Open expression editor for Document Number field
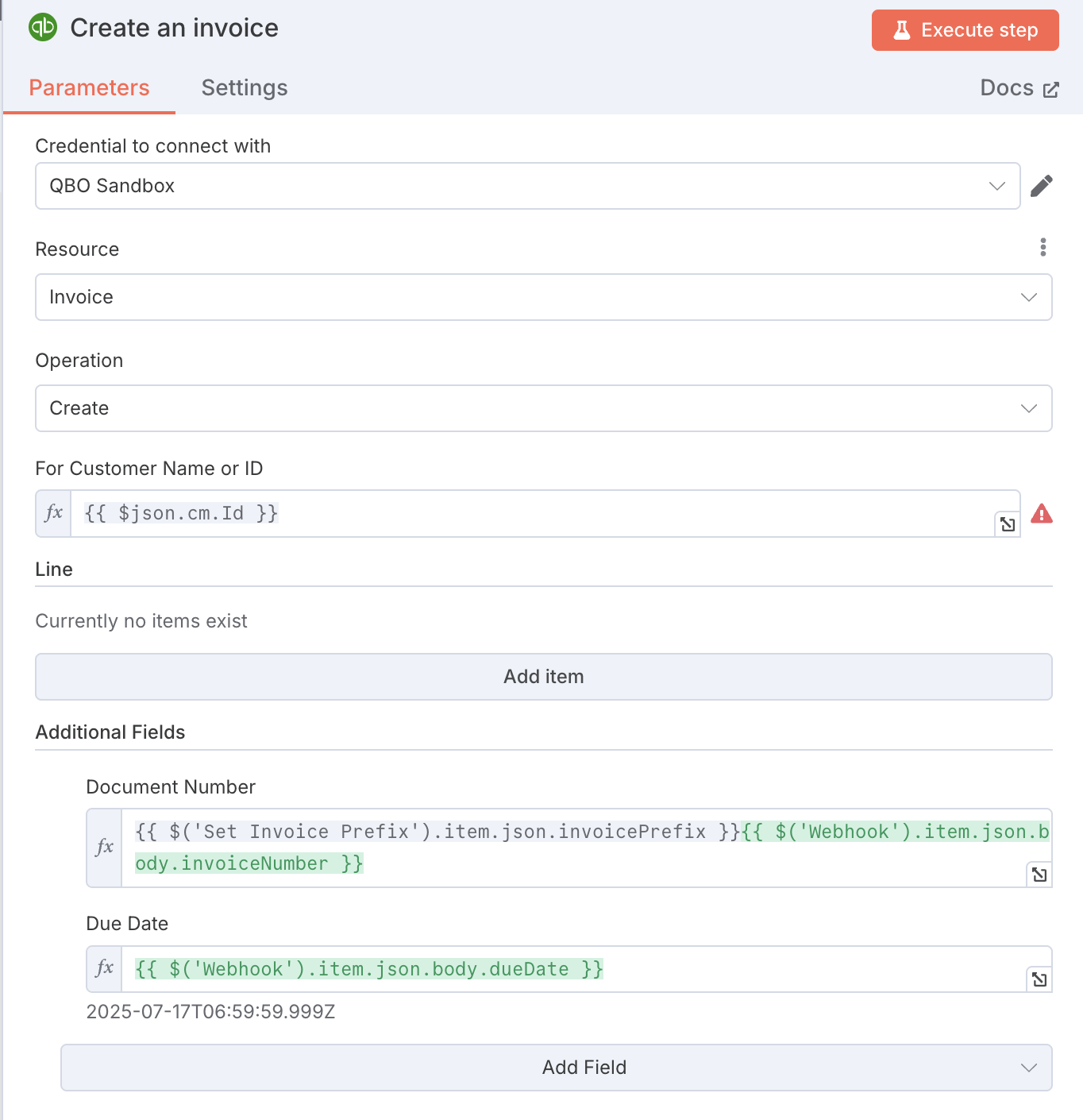Screen dimensions: 1083x1120 [1039, 874]
